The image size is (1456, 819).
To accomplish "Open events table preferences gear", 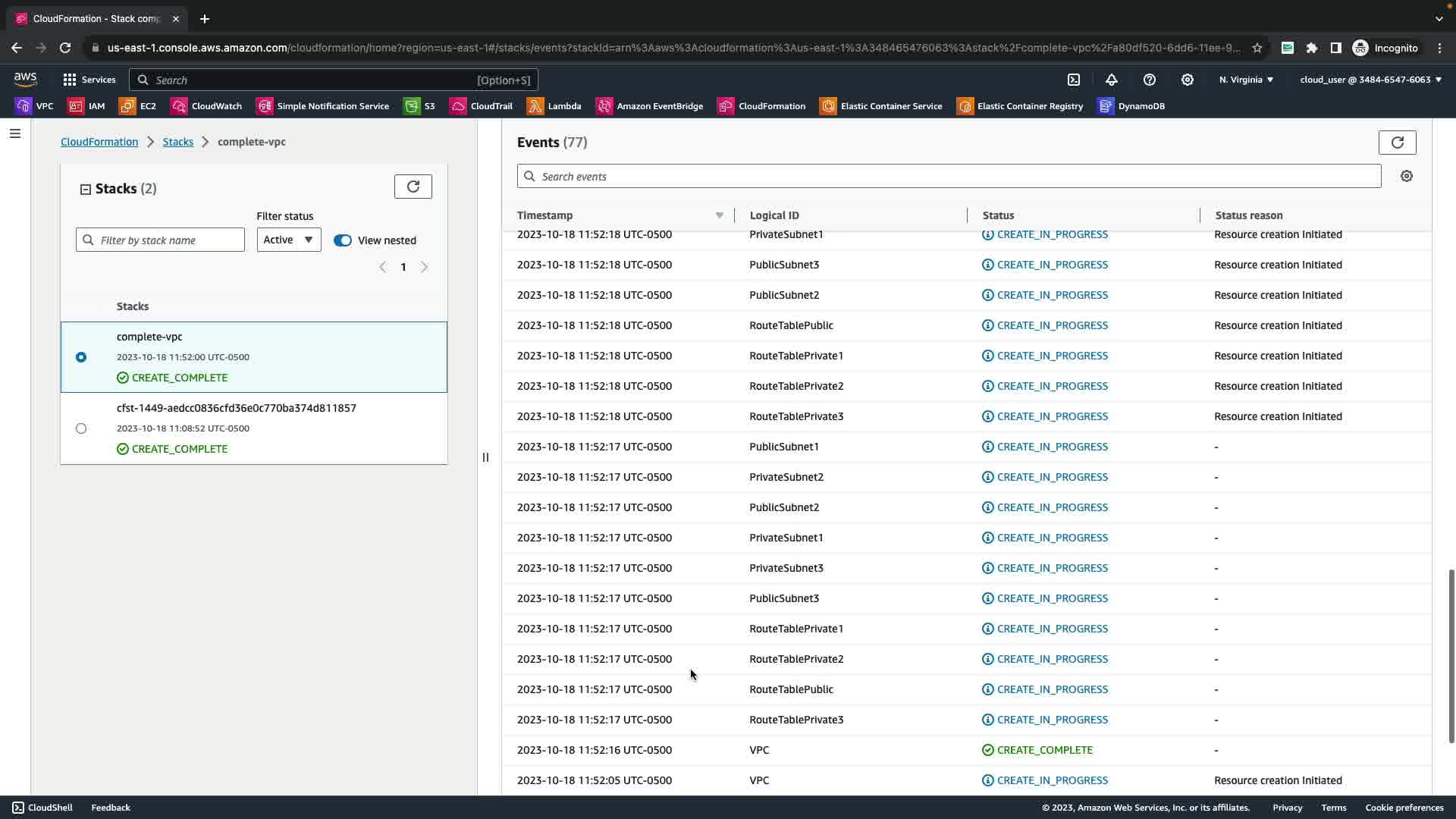I will 1407,176.
